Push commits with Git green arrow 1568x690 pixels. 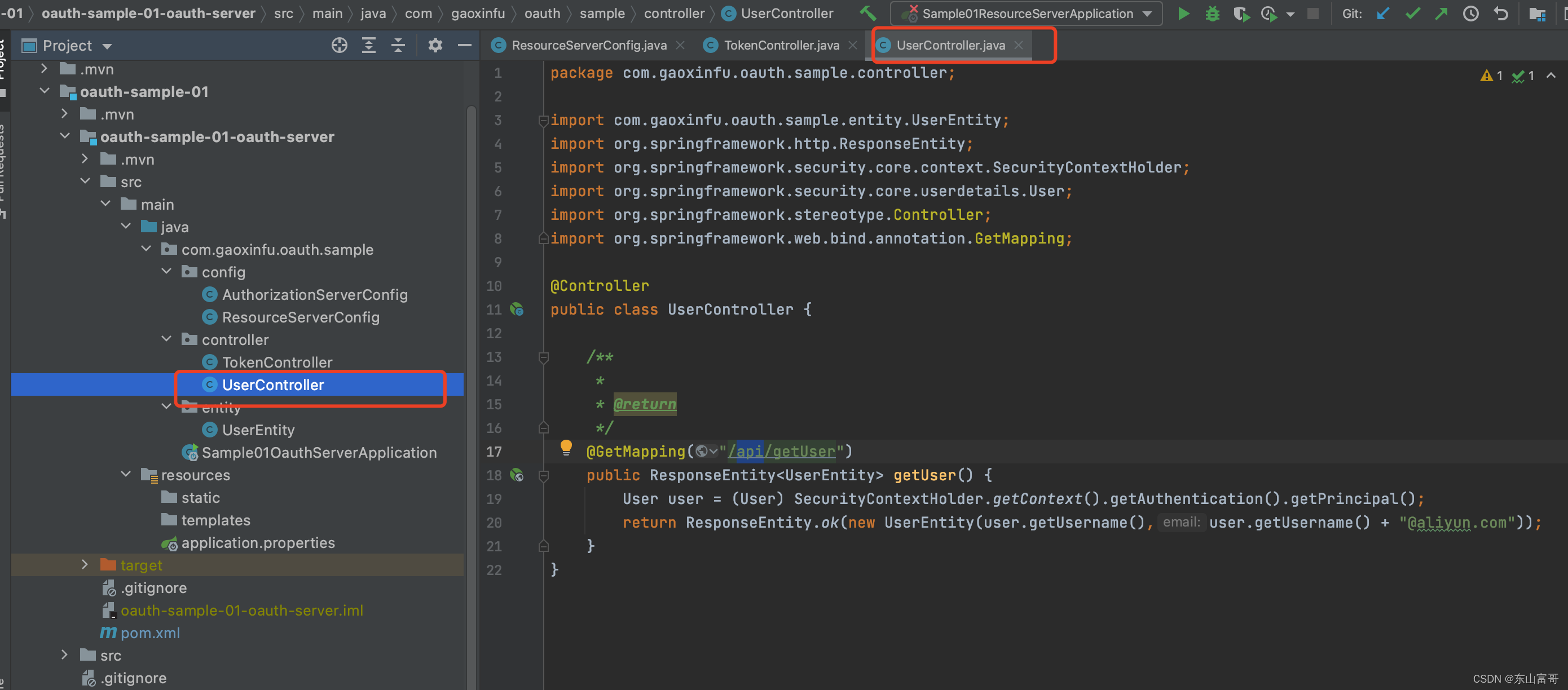click(1442, 14)
